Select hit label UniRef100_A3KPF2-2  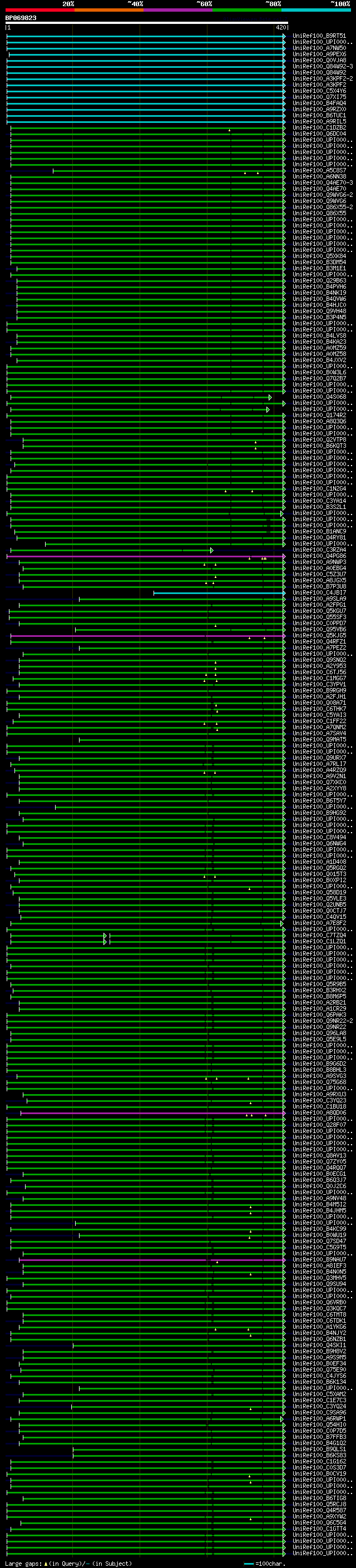point(323,78)
